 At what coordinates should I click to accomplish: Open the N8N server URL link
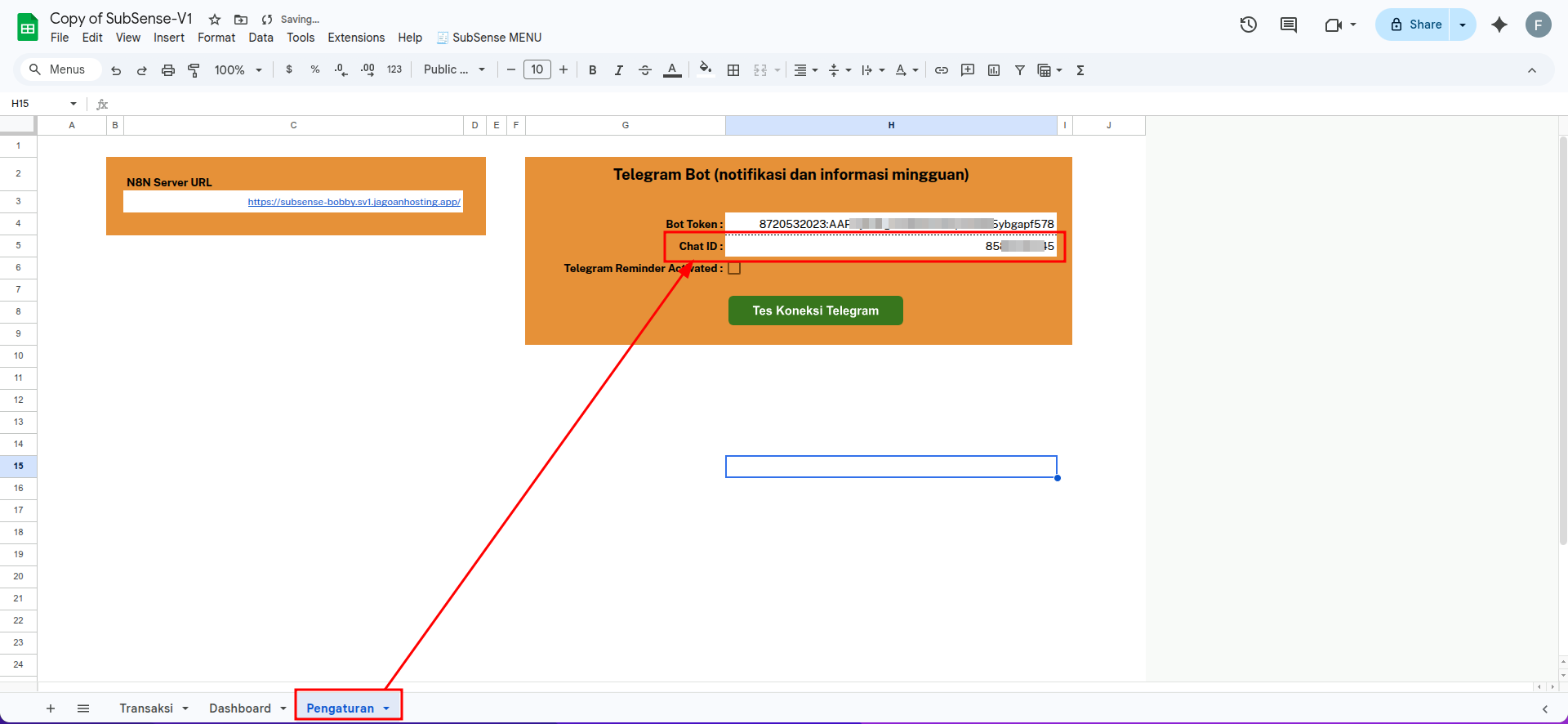354,202
